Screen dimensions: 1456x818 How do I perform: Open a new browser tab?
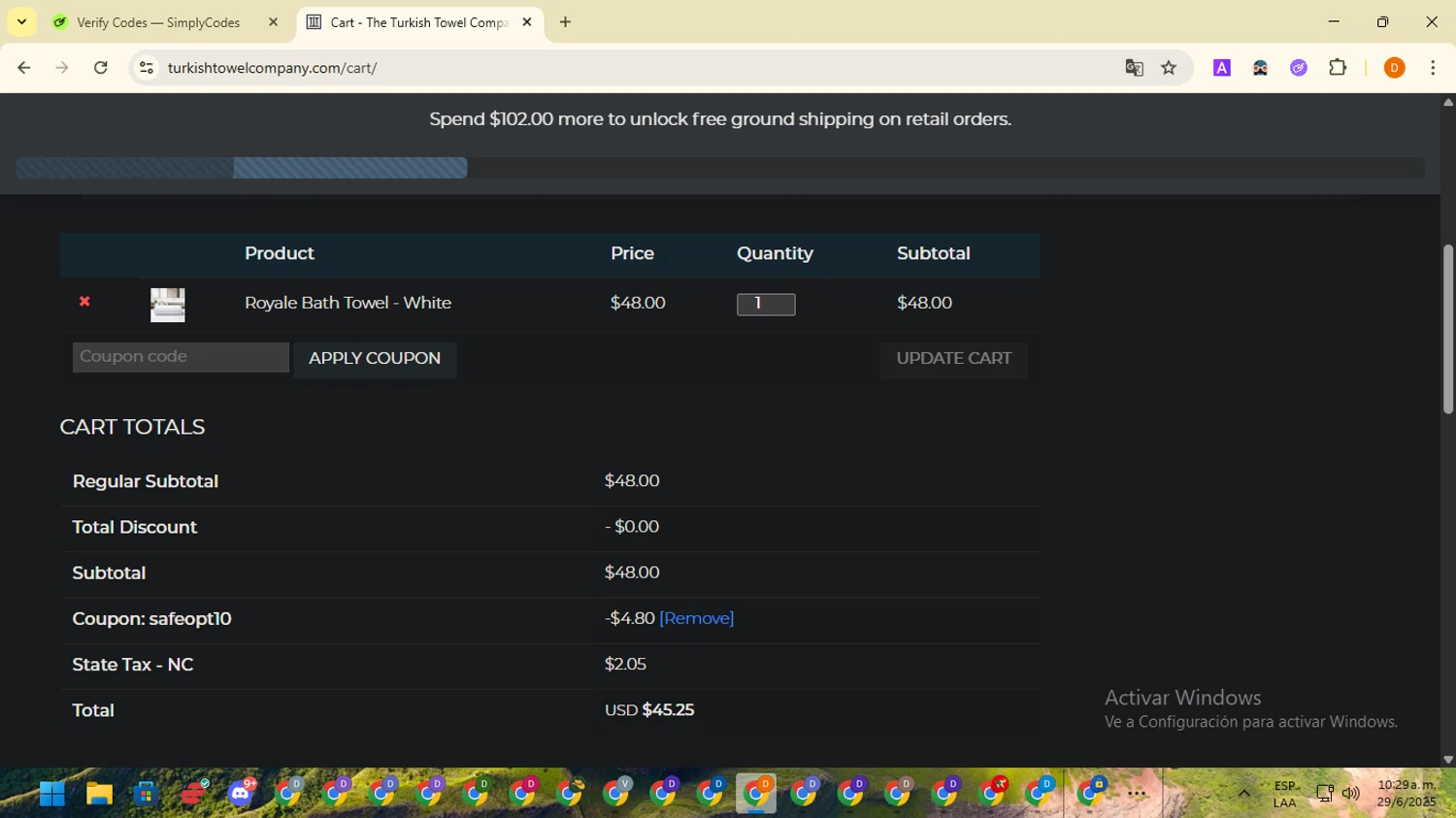point(566,22)
